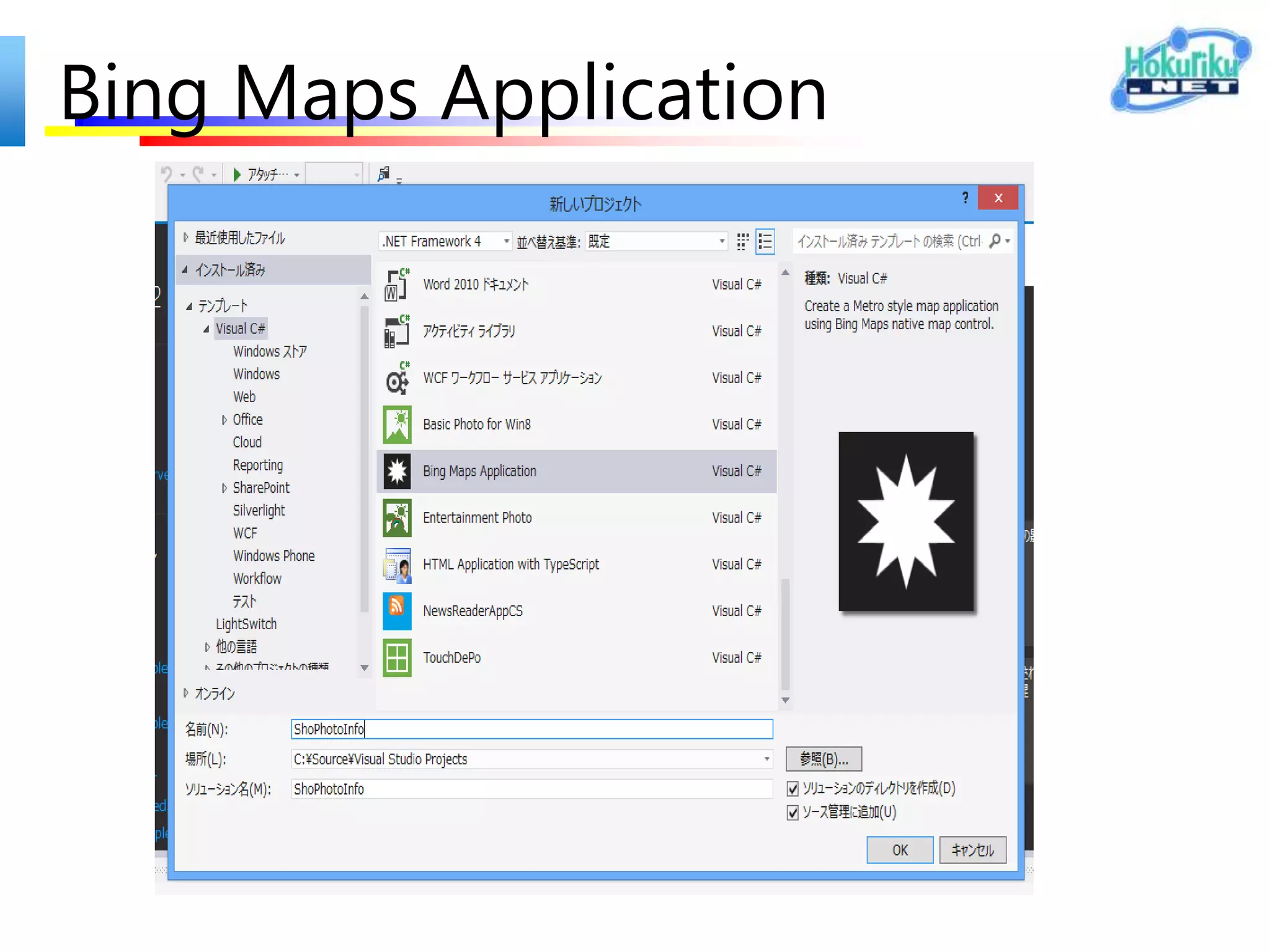Select Windows Phone in the template tree
This screenshot has height=952, width=1270.
coord(273,556)
